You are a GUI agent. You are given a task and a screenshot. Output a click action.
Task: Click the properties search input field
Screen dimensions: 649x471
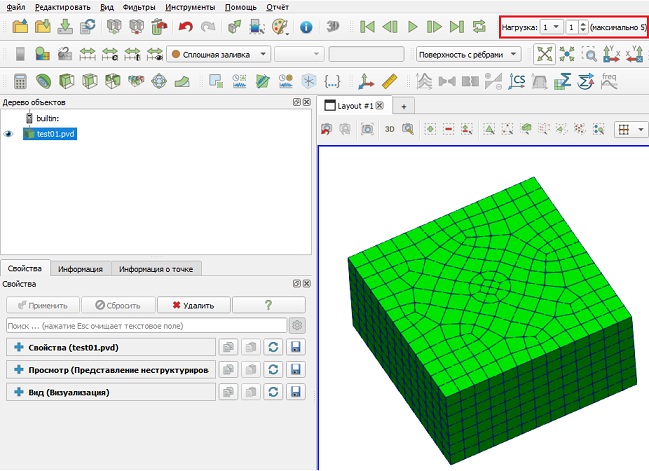click(147, 326)
